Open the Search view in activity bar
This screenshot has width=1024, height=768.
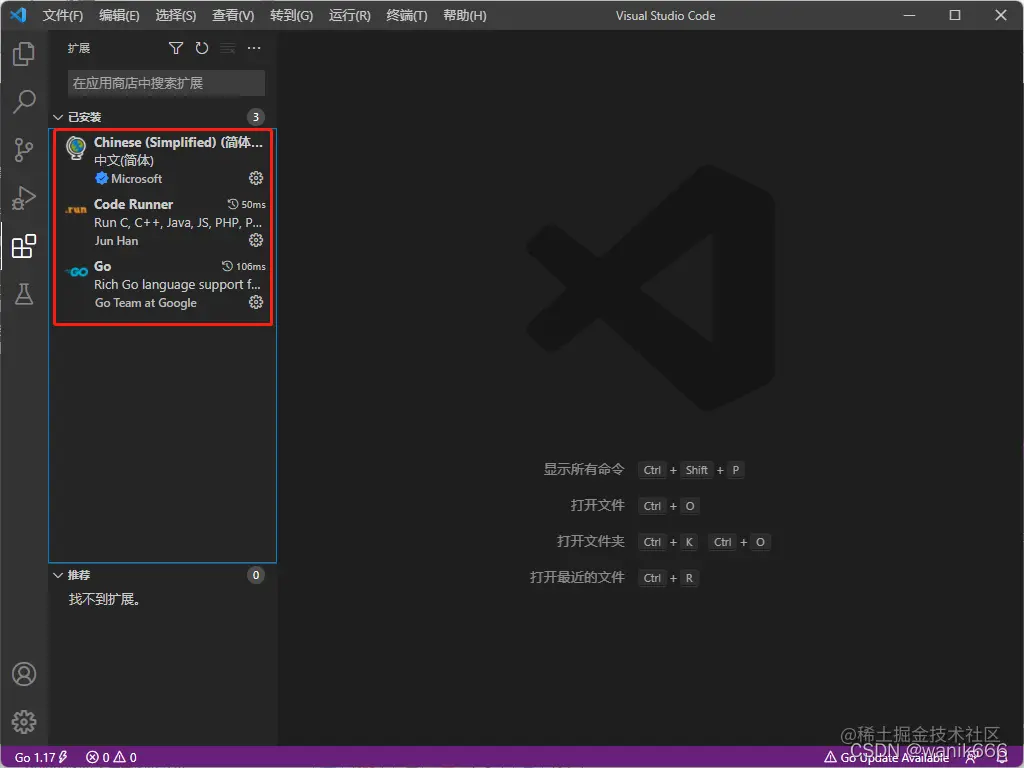pos(24,101)
